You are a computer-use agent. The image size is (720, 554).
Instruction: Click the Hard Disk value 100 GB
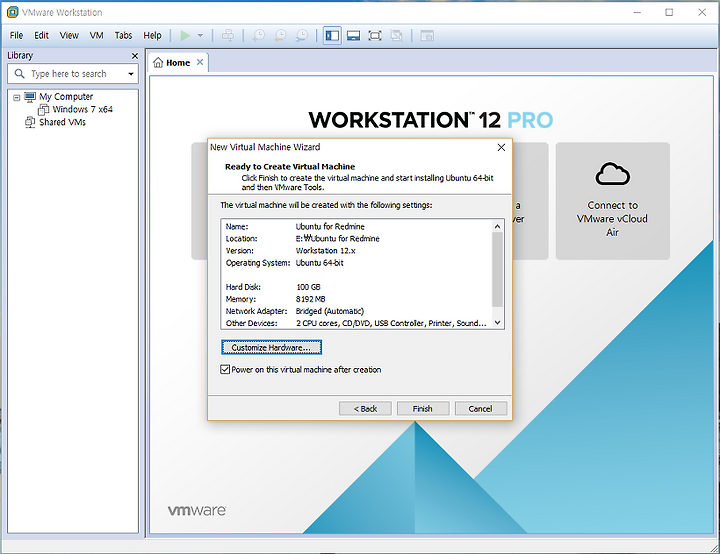tap(309, 287)
